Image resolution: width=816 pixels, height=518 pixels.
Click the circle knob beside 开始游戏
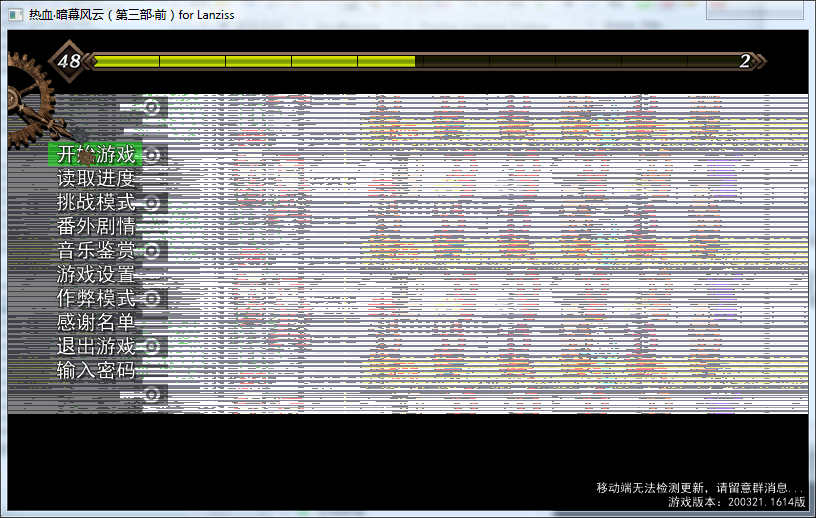click(x=151, y=155)
